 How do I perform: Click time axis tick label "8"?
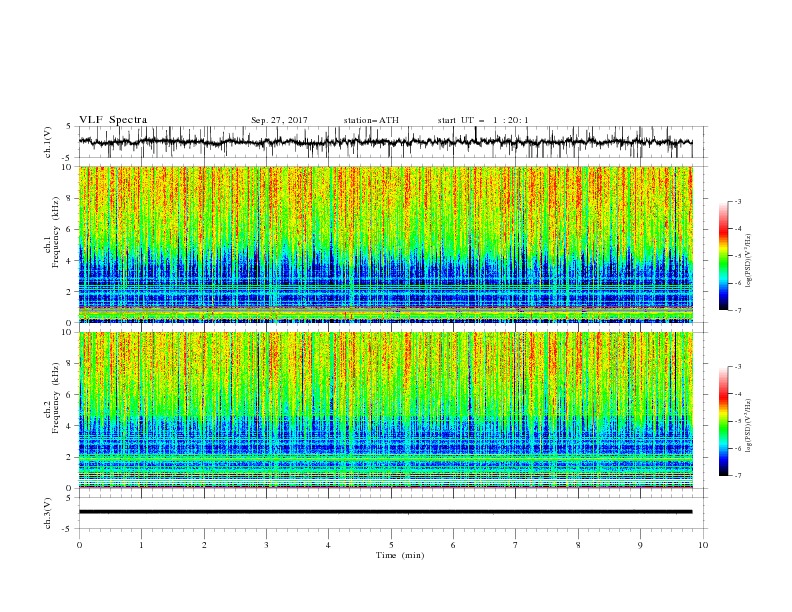click(x=578, y=545)
